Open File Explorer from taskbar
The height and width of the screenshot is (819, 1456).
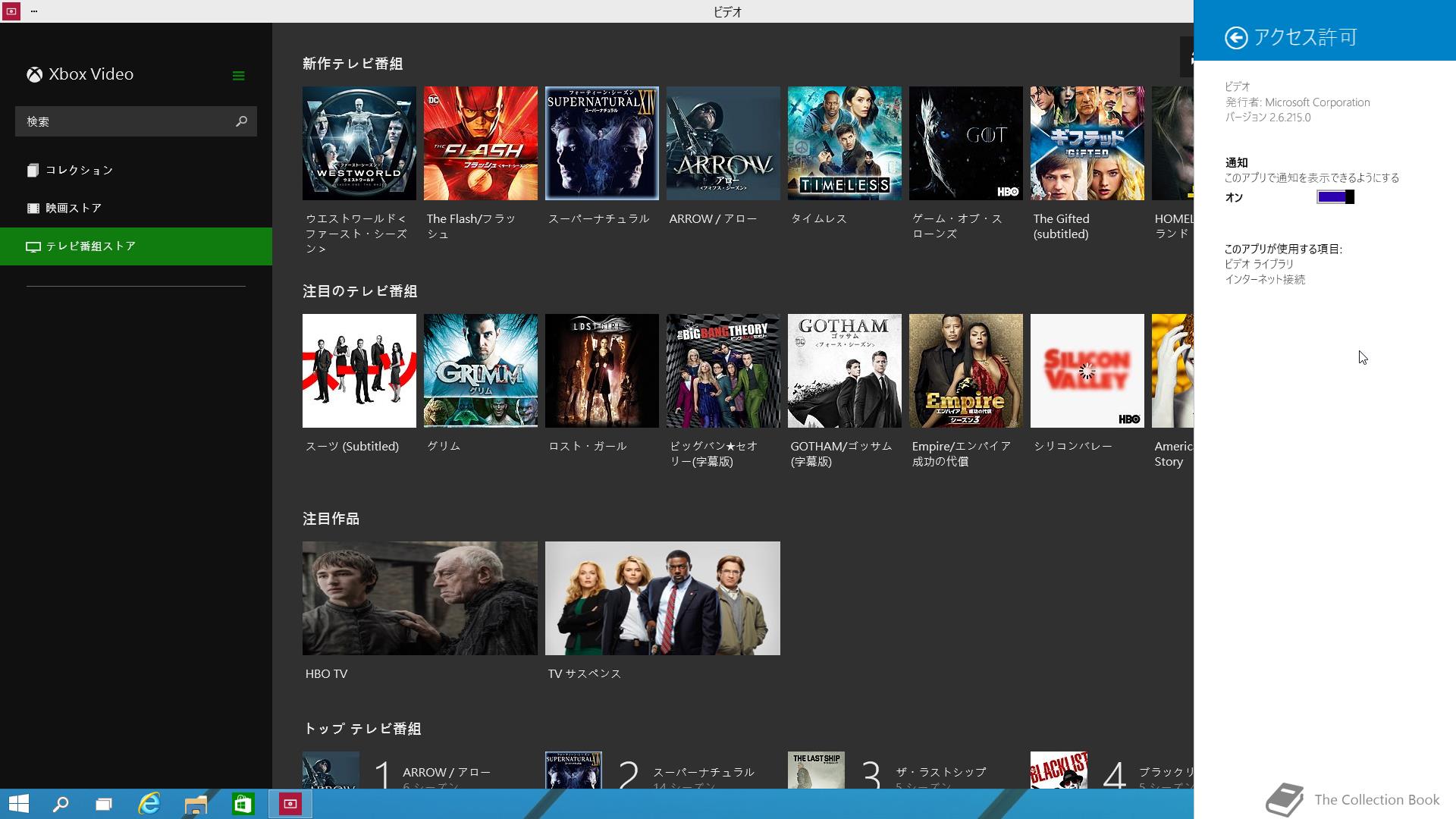(196, 804)
